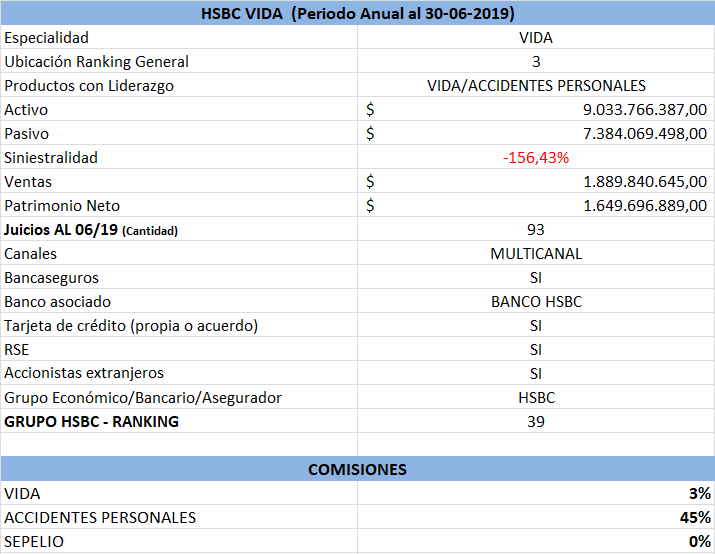Viewport: 715px width, 554px height.
Task: Click the $ symbol in the Ventas row
Action: pos(370,182)
